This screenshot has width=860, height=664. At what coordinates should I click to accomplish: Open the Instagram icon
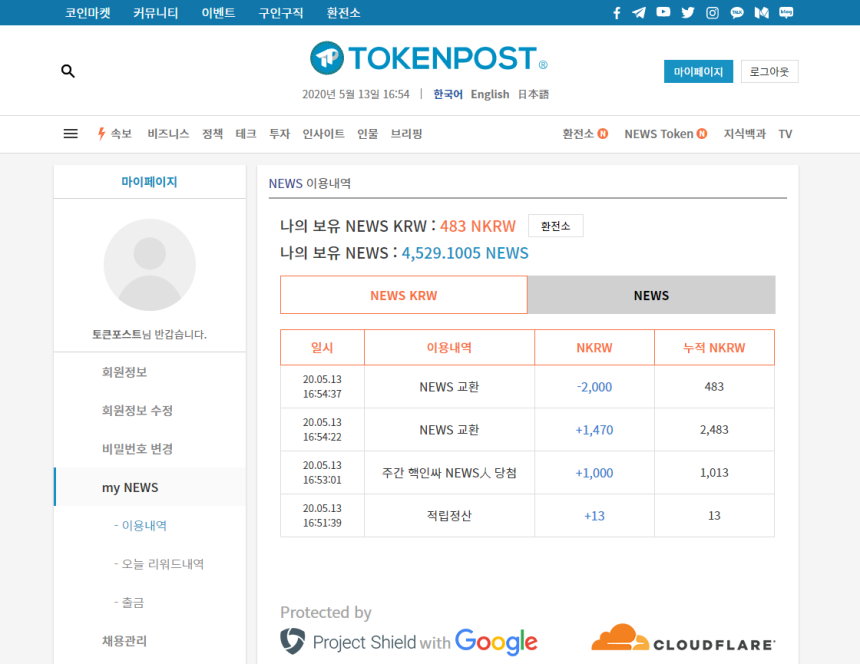710,12
